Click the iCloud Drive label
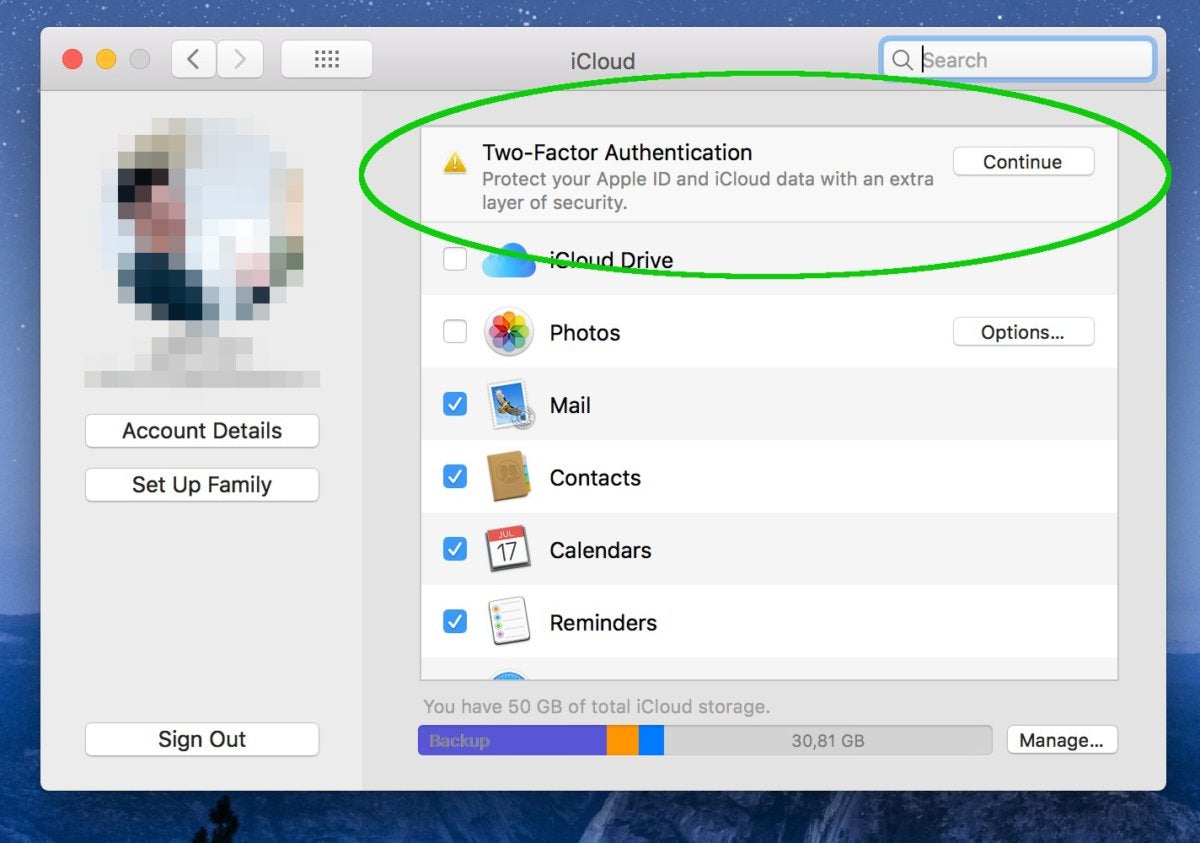 (x=611, y=260)
